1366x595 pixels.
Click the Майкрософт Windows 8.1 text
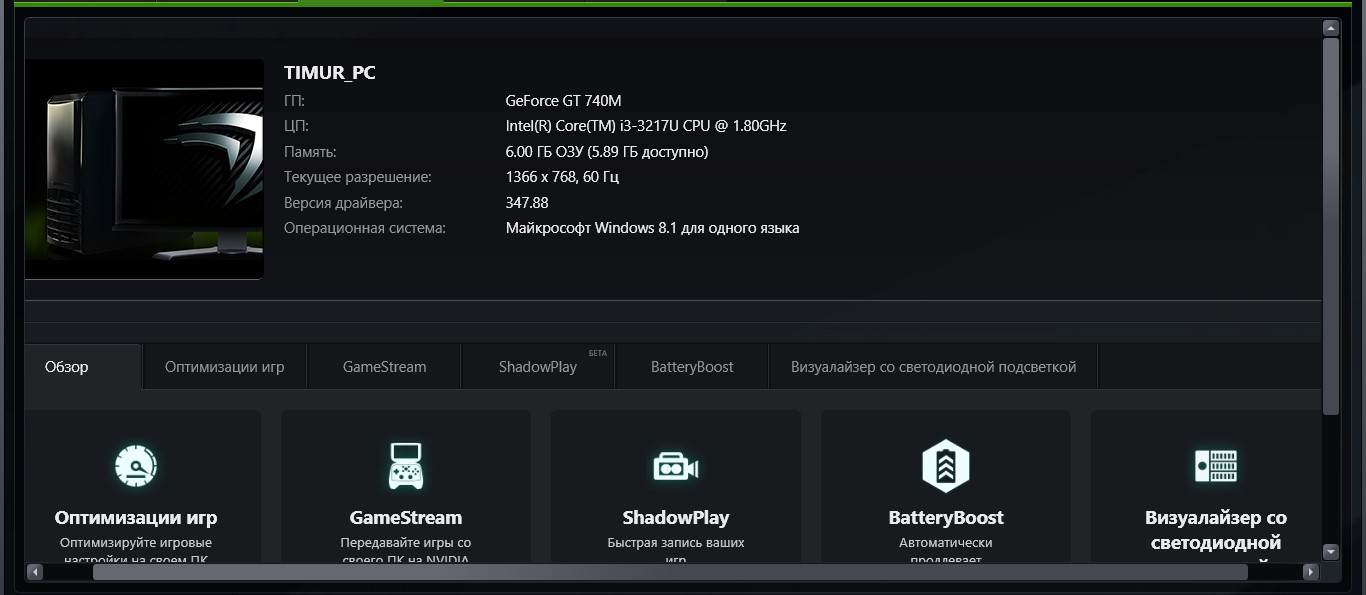click(652, 228)
